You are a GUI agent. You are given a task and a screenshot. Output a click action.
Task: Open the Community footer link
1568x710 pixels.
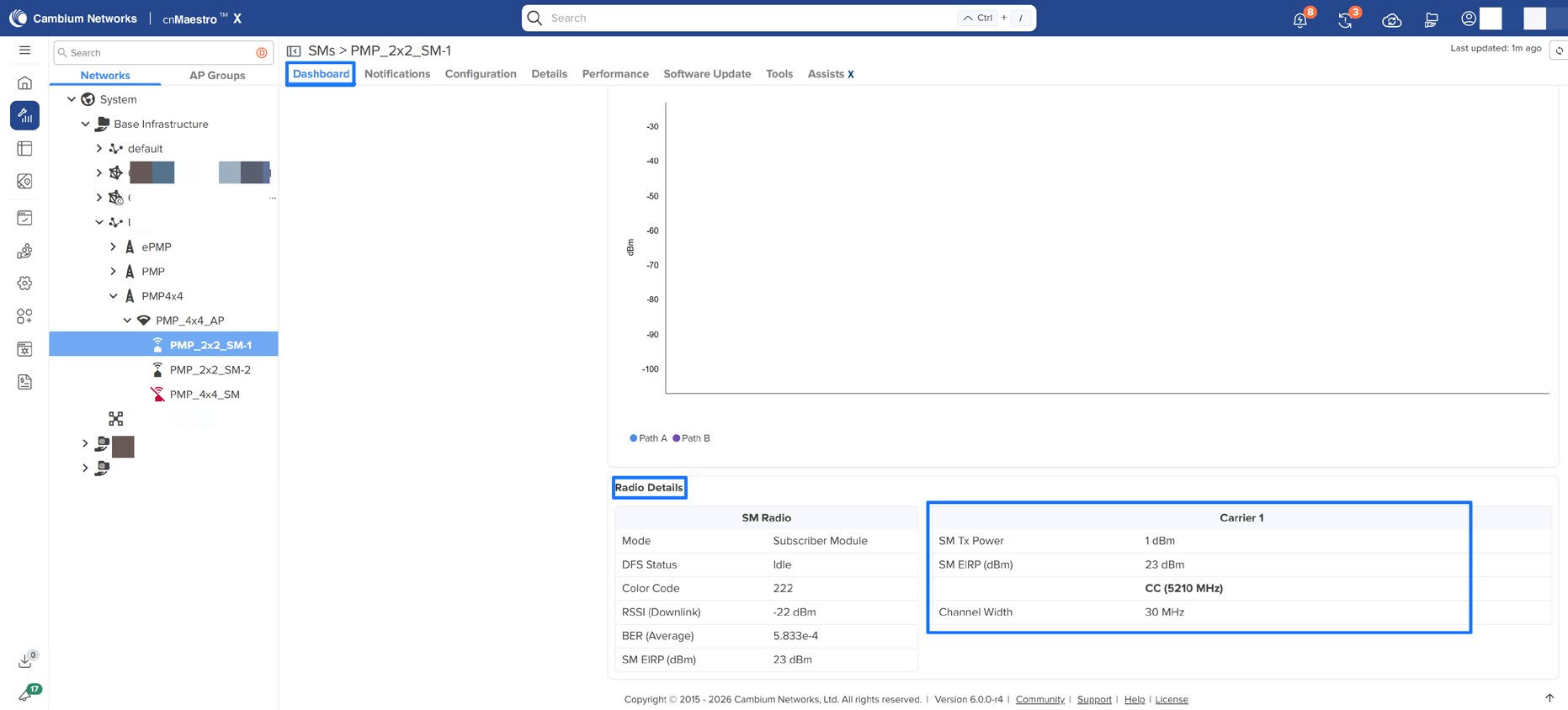pyautogui.click(x=1040, y=700)
